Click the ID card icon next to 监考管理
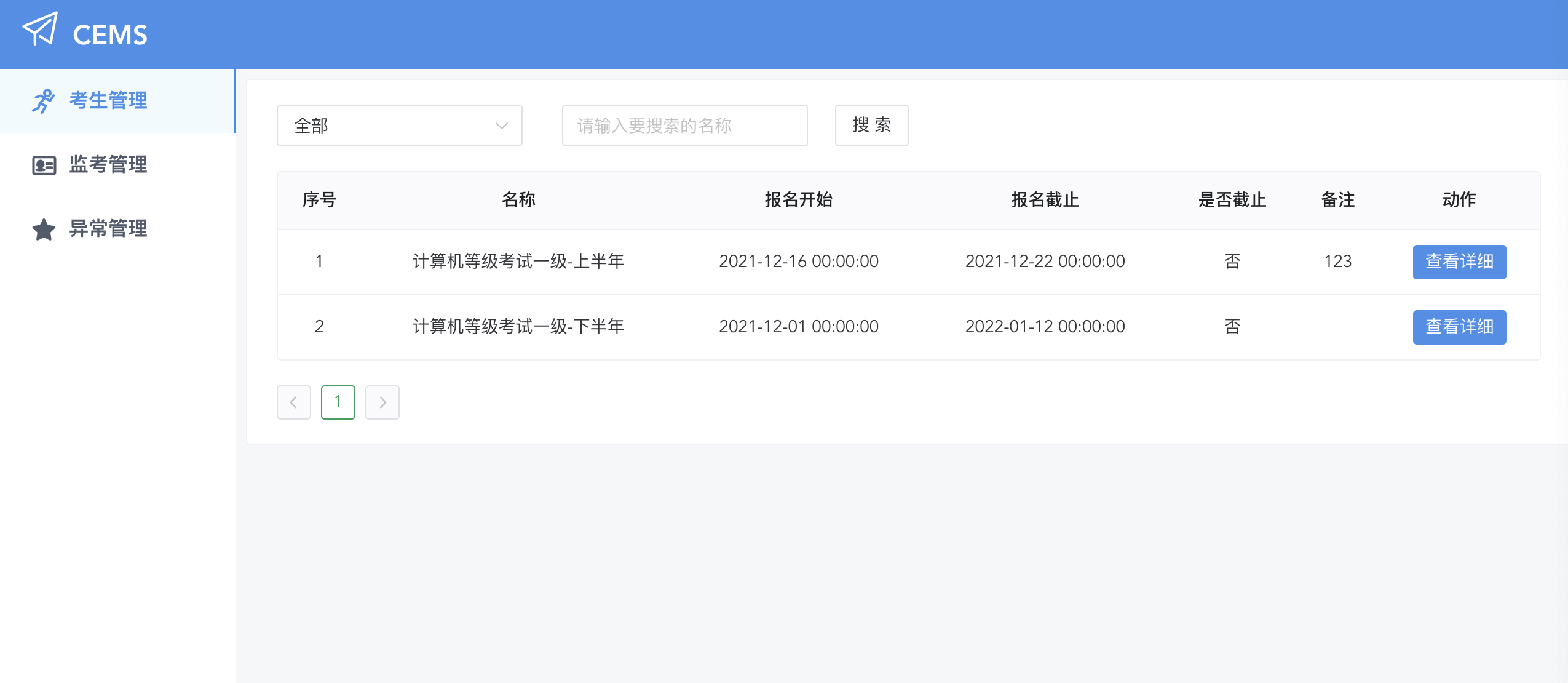 click(44, 165)
